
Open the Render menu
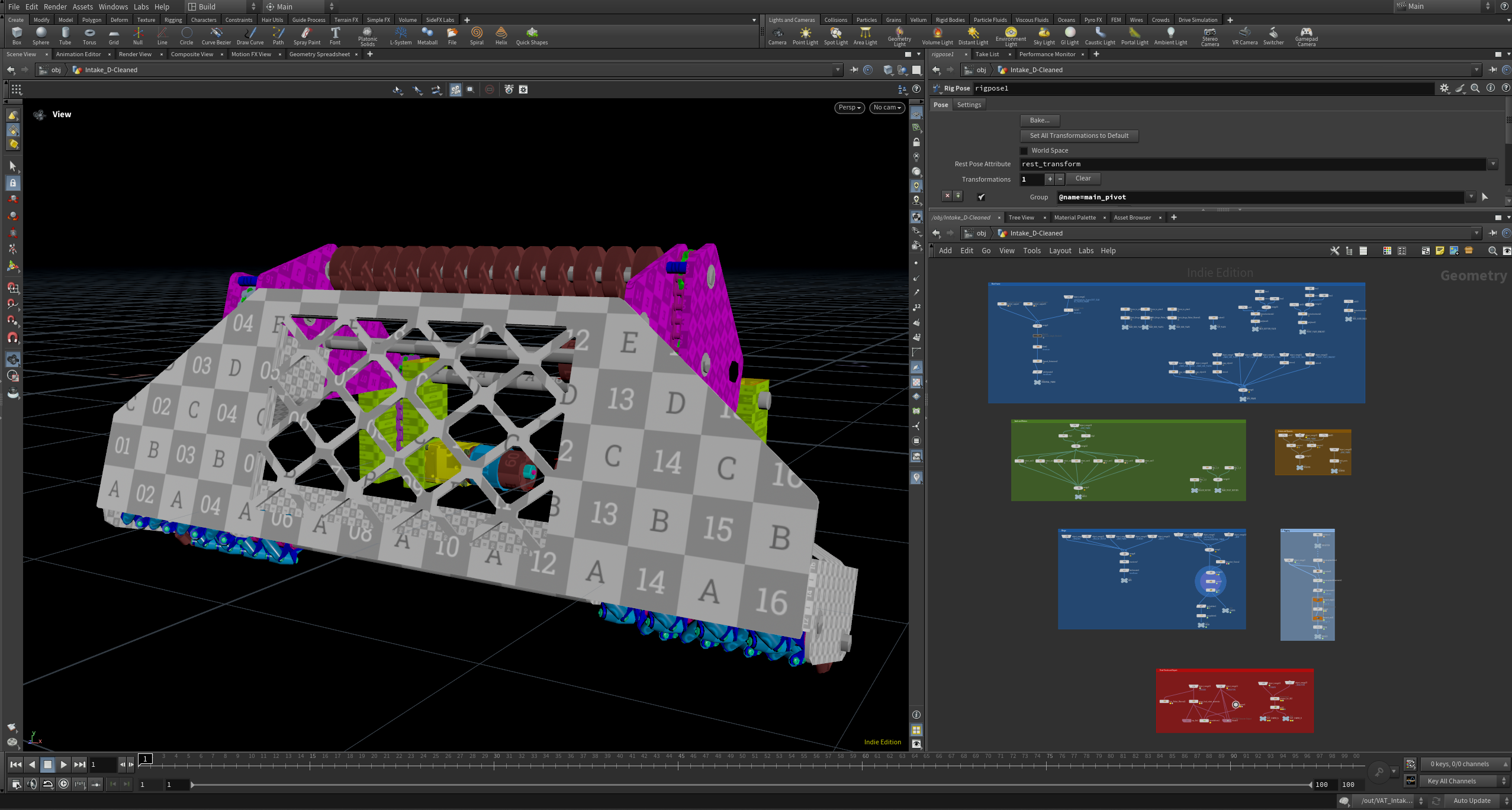[x=55, y=7]
